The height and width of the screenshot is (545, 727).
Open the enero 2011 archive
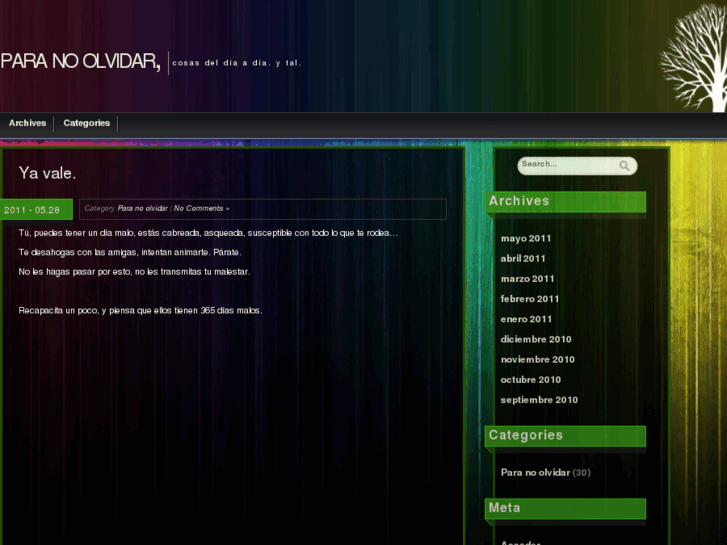(x=526, y=319)
